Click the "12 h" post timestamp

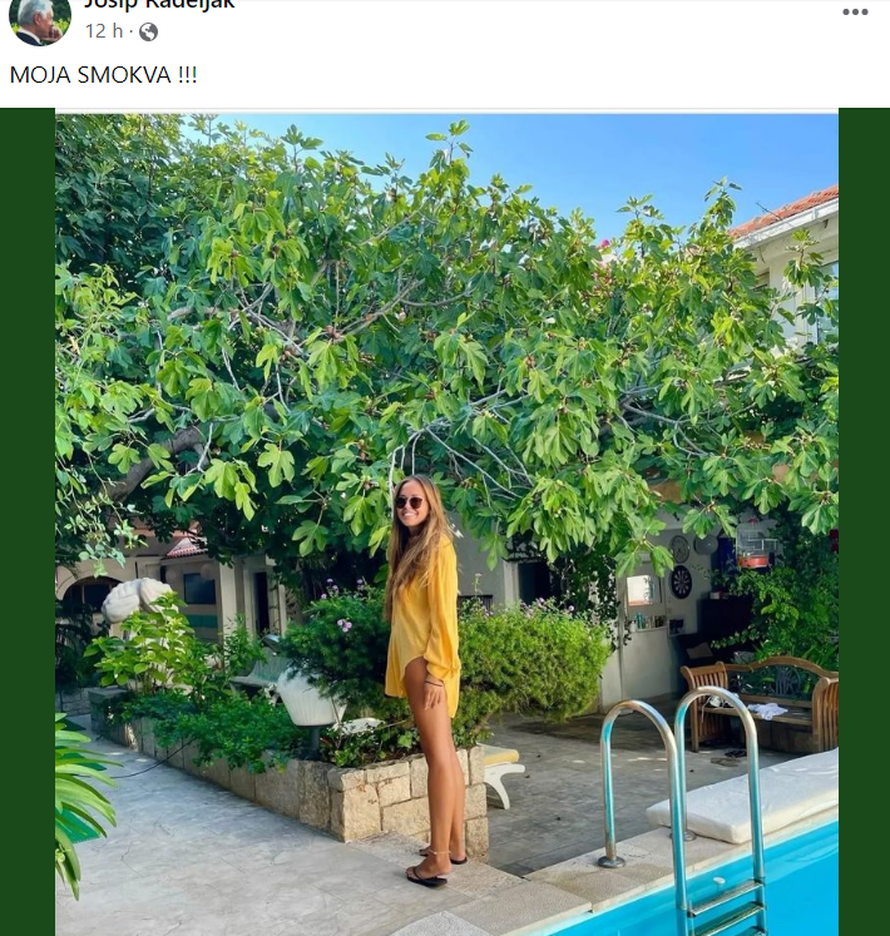(x=103, y=32)
